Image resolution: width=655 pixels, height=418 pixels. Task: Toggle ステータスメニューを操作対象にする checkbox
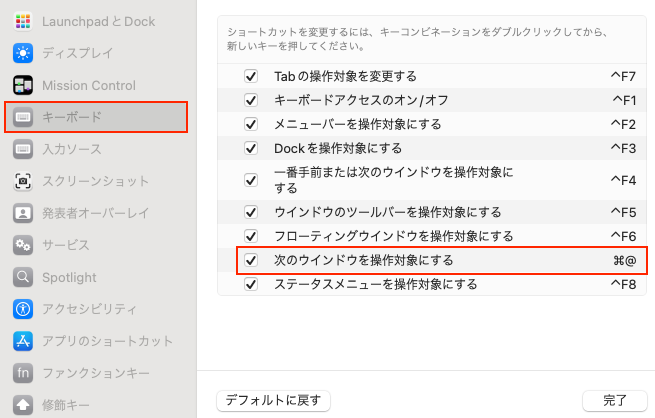click(251, 284)
